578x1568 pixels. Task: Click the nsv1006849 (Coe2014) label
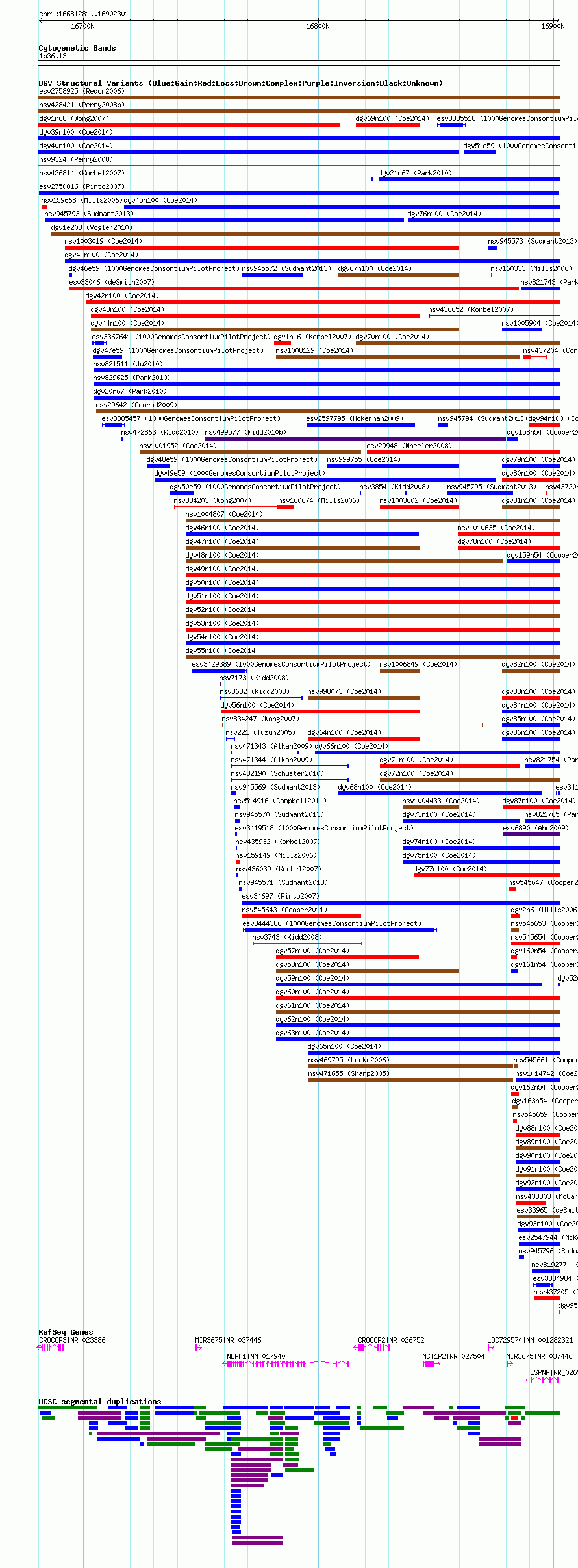418,664
